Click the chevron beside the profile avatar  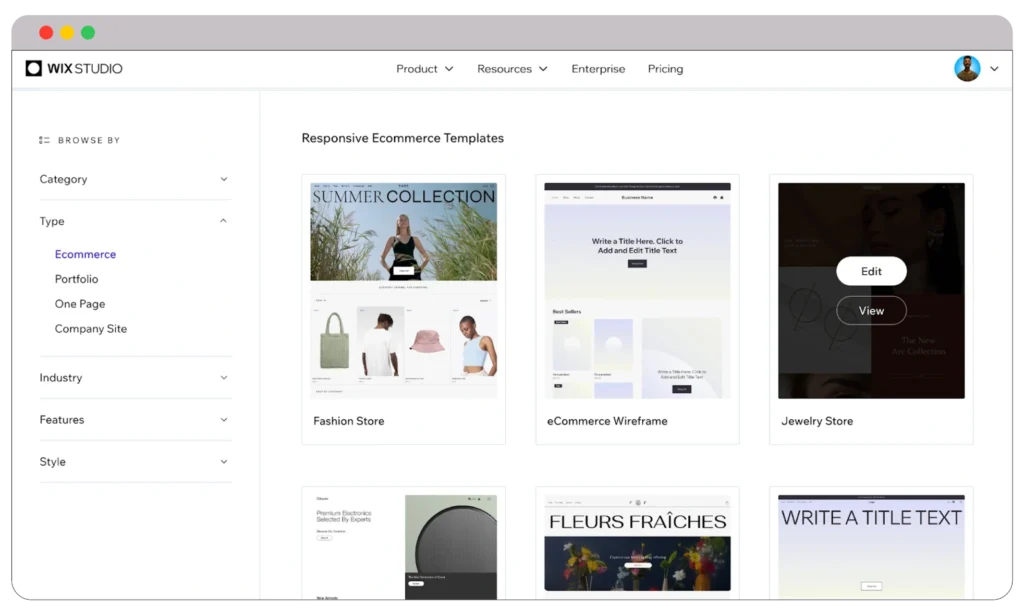tap(991, 68)
